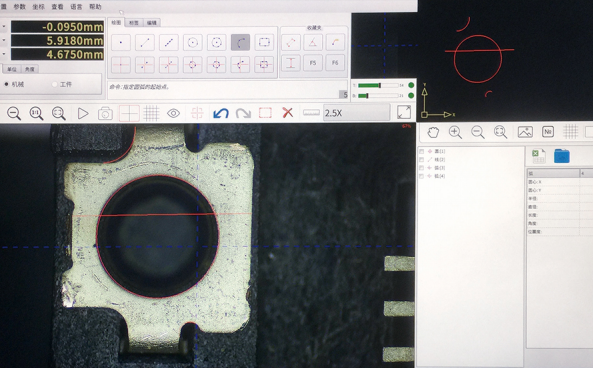
Task: Open the 2.5X magnification dropdown
Action: tap(356, 113)
